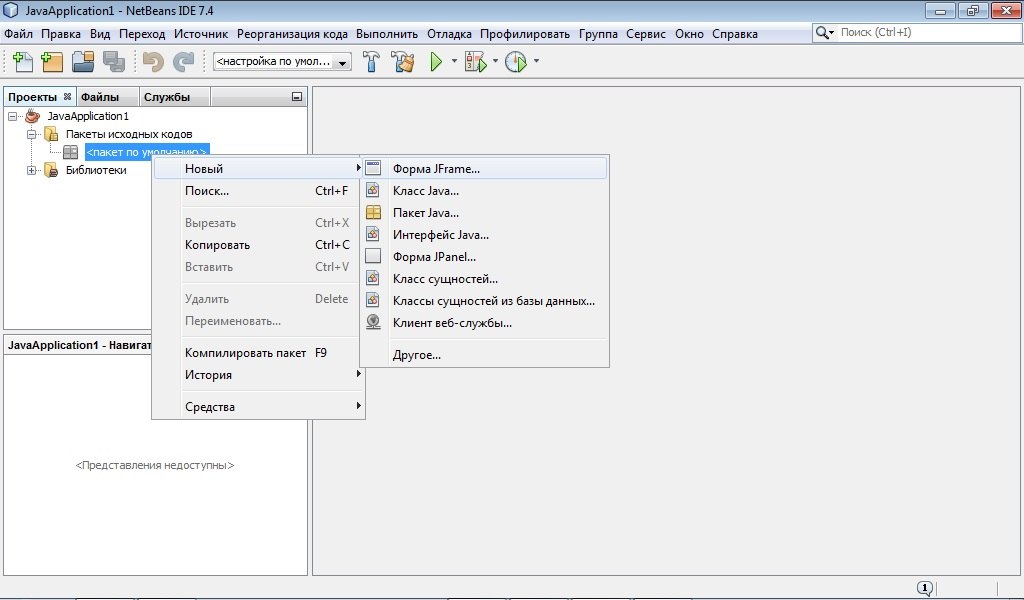The image size is (1024, 600).
Task: Close the Проекты tab with its x
Action: click(67, 97)
